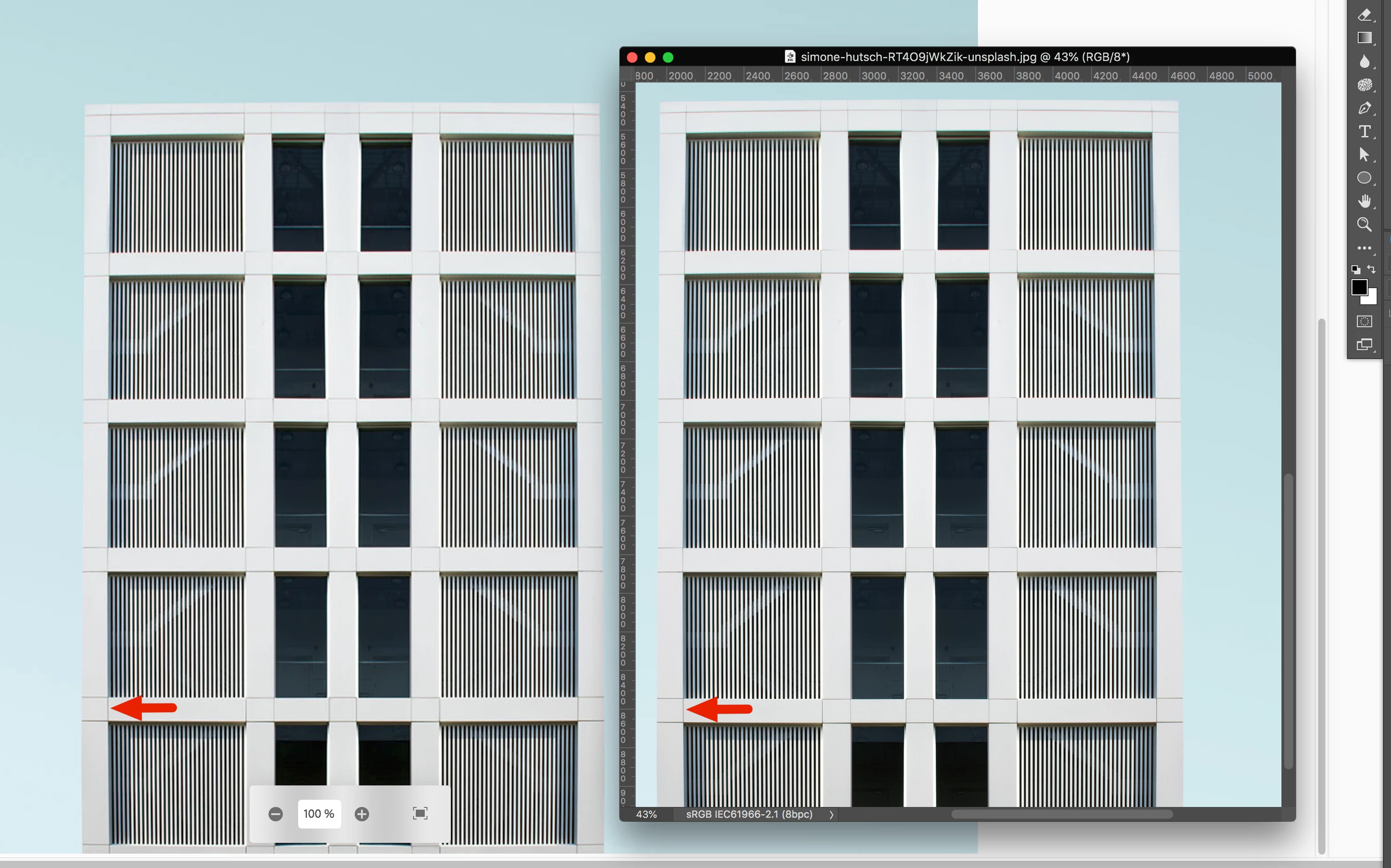This screenshot has height=868, width=1391.
Task: Reset default foreground and background colors
Action: click(1356, 269)
